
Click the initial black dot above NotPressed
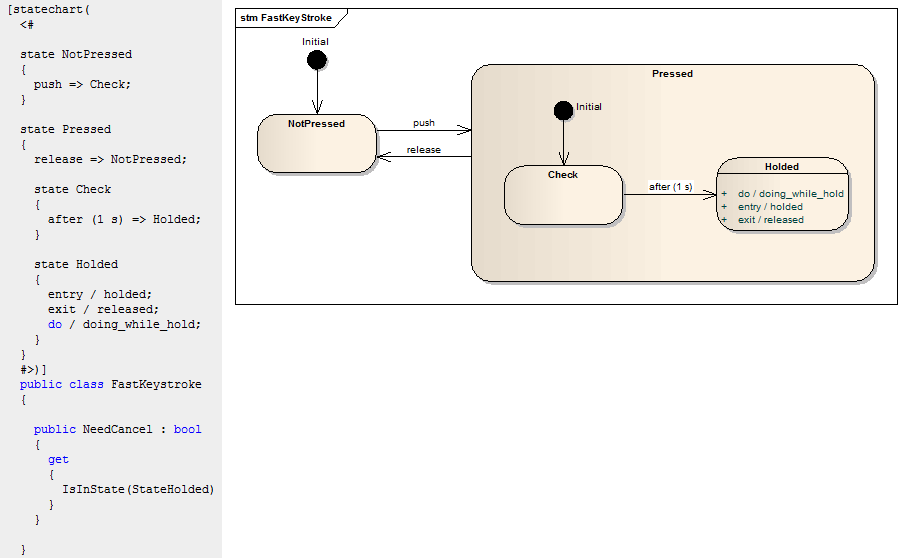click(317, 60)
